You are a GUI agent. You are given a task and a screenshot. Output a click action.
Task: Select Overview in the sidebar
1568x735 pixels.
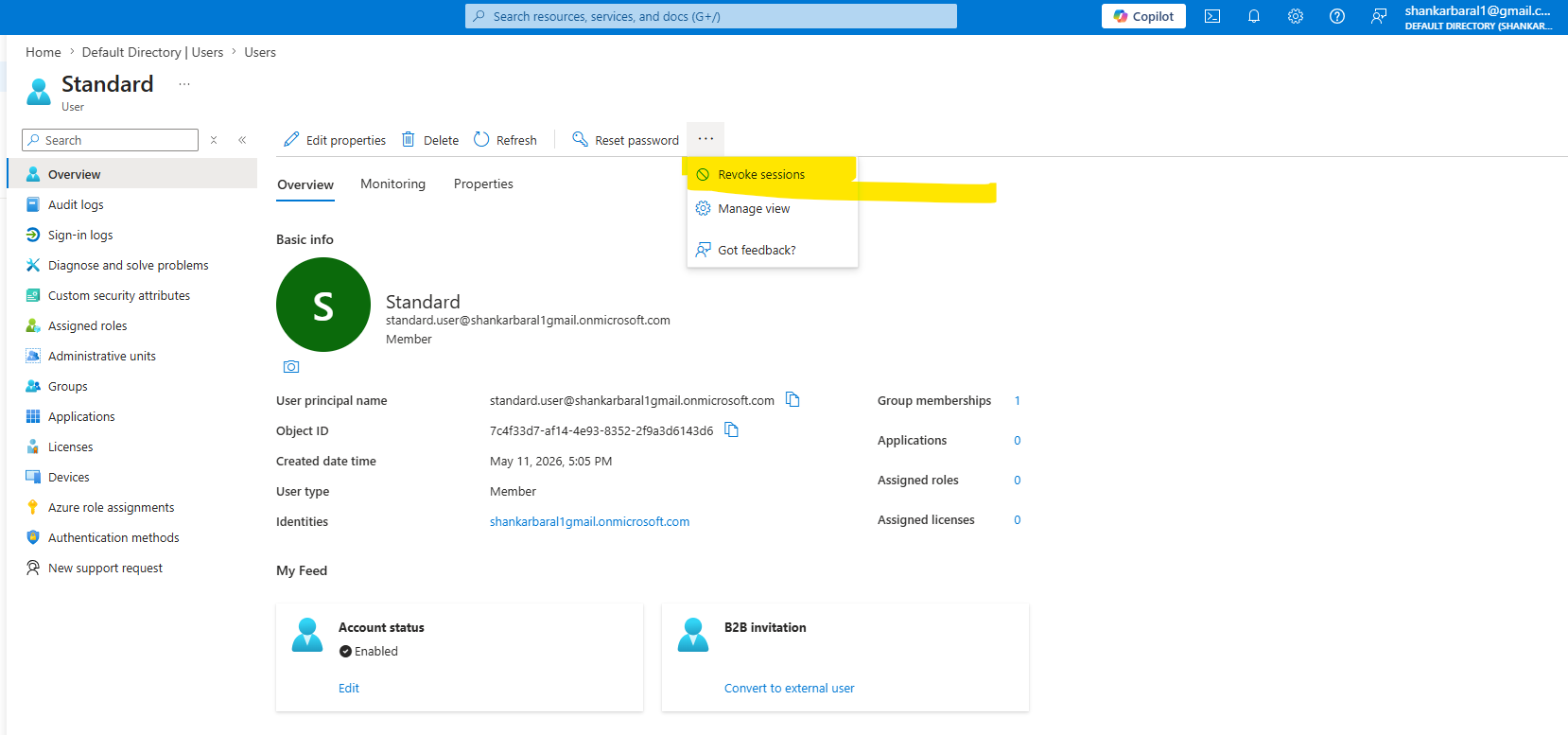[x=131, y=174]
